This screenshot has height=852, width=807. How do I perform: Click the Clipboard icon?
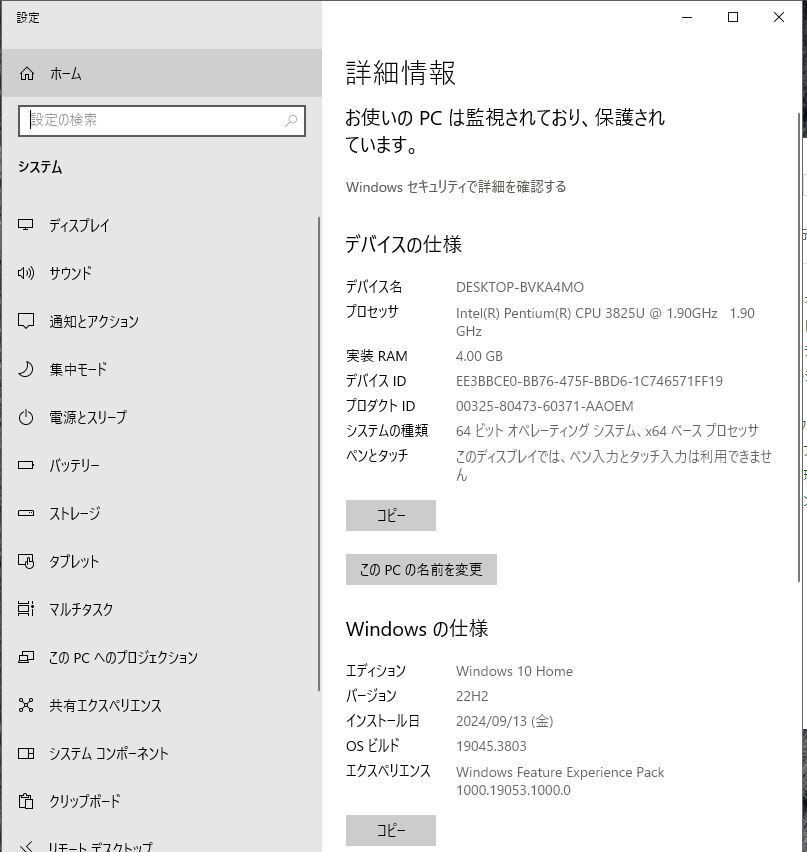tap(26, 801)
